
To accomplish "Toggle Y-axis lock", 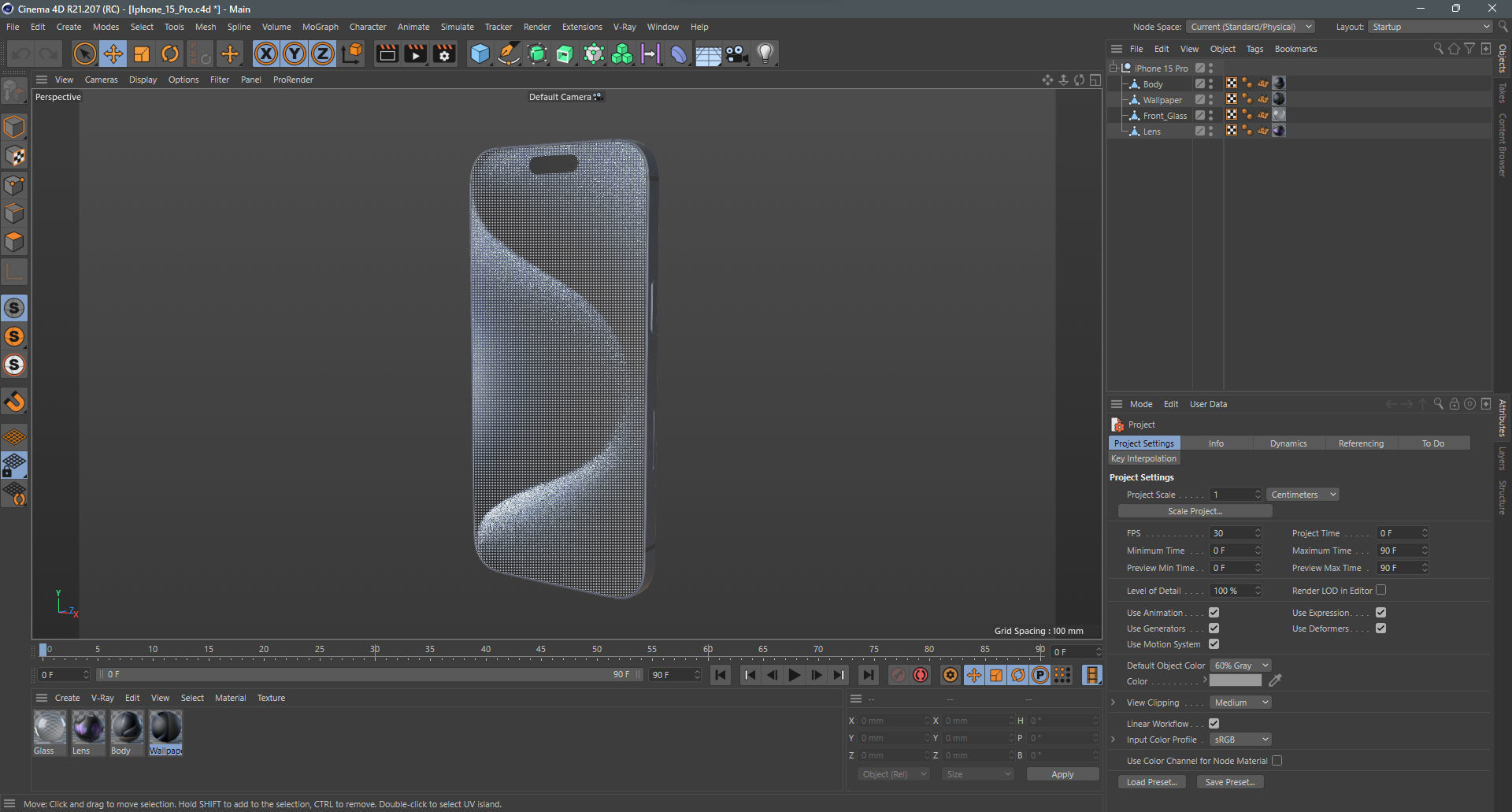I will tap(295, 54).
